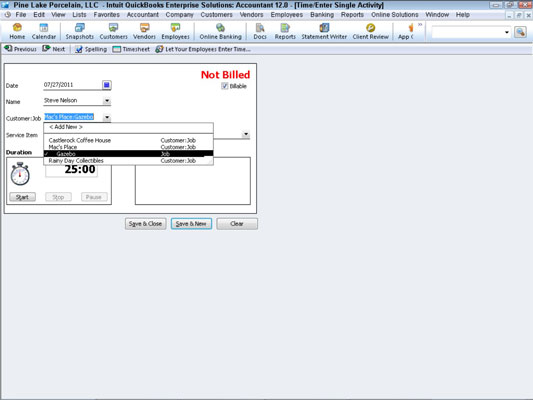Screen dimensions: 533x400
Task: Expand the Name dropdown arrow
Action: click(107, 101)
